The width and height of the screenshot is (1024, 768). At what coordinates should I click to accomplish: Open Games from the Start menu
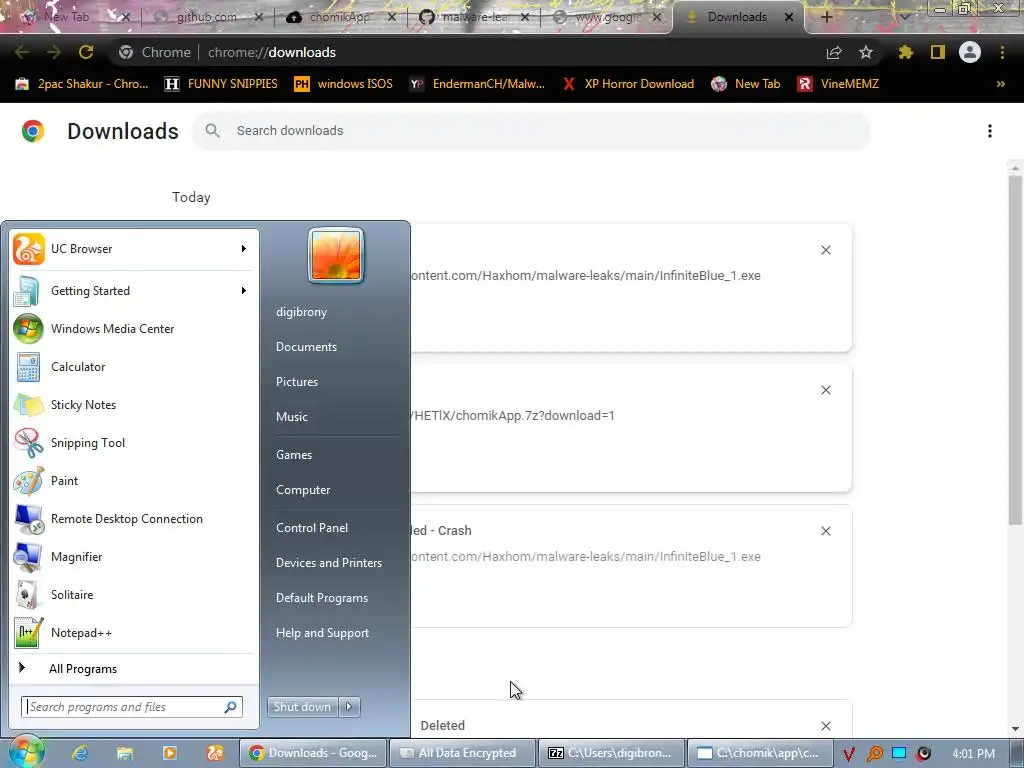point(294,455)
